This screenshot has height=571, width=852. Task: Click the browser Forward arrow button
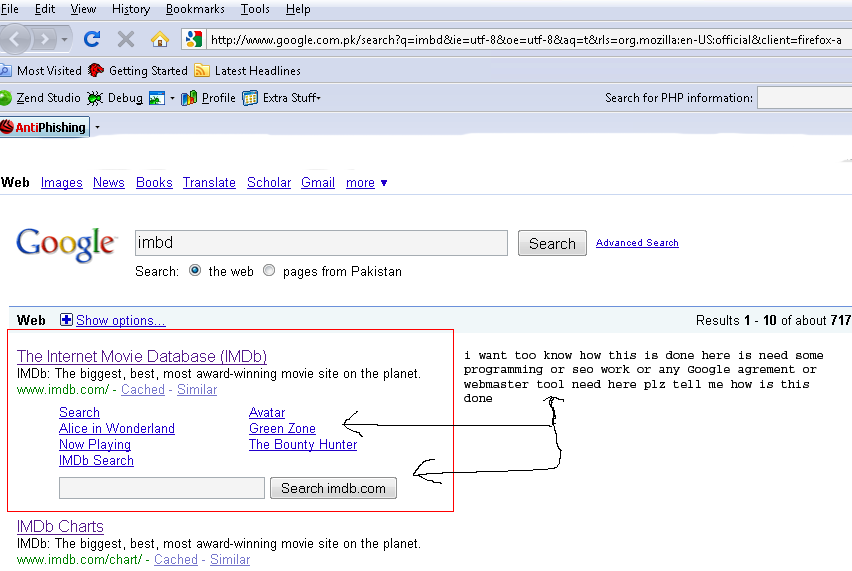[x=45, y=39]
